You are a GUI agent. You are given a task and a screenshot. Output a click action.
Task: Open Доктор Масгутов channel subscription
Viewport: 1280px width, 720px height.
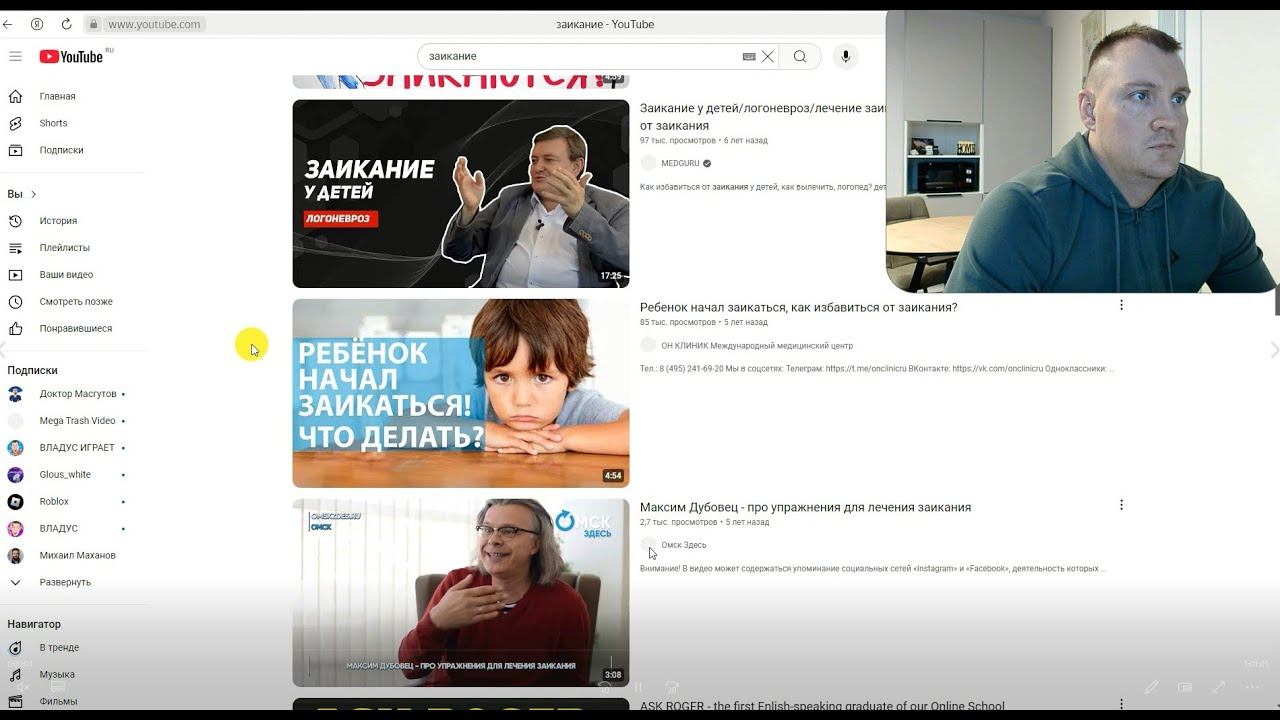[78, 394]
